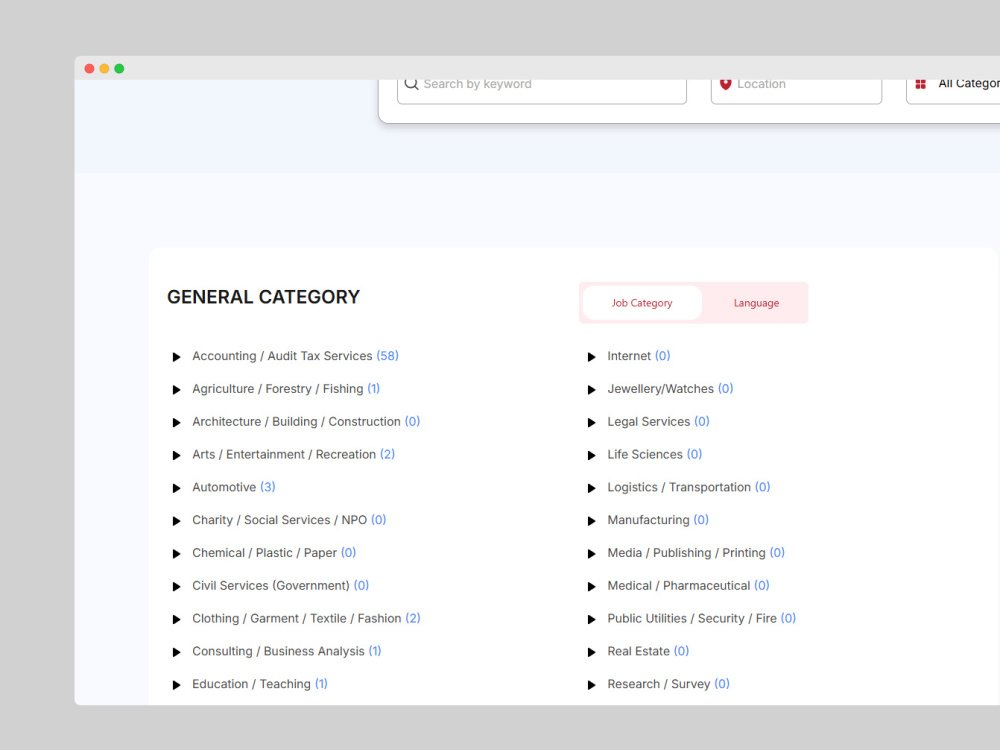Open the Internet category link
Viewport: 1000px width, 750px height.
pos(638,356)
